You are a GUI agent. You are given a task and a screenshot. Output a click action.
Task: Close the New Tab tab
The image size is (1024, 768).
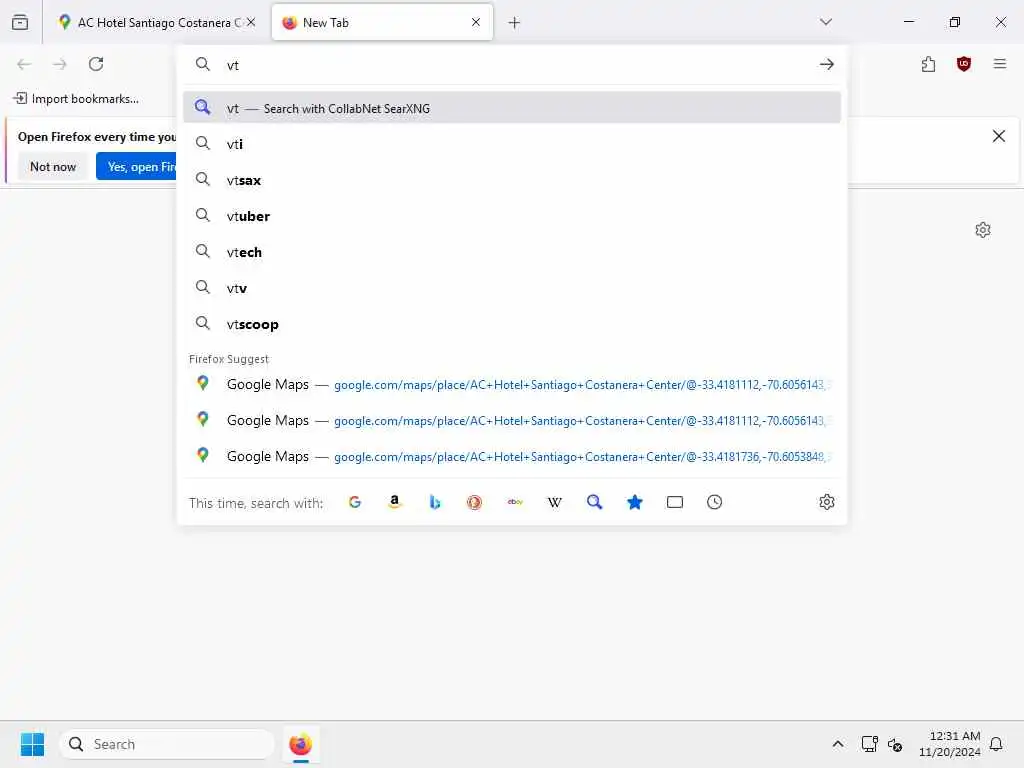[476, 22]
